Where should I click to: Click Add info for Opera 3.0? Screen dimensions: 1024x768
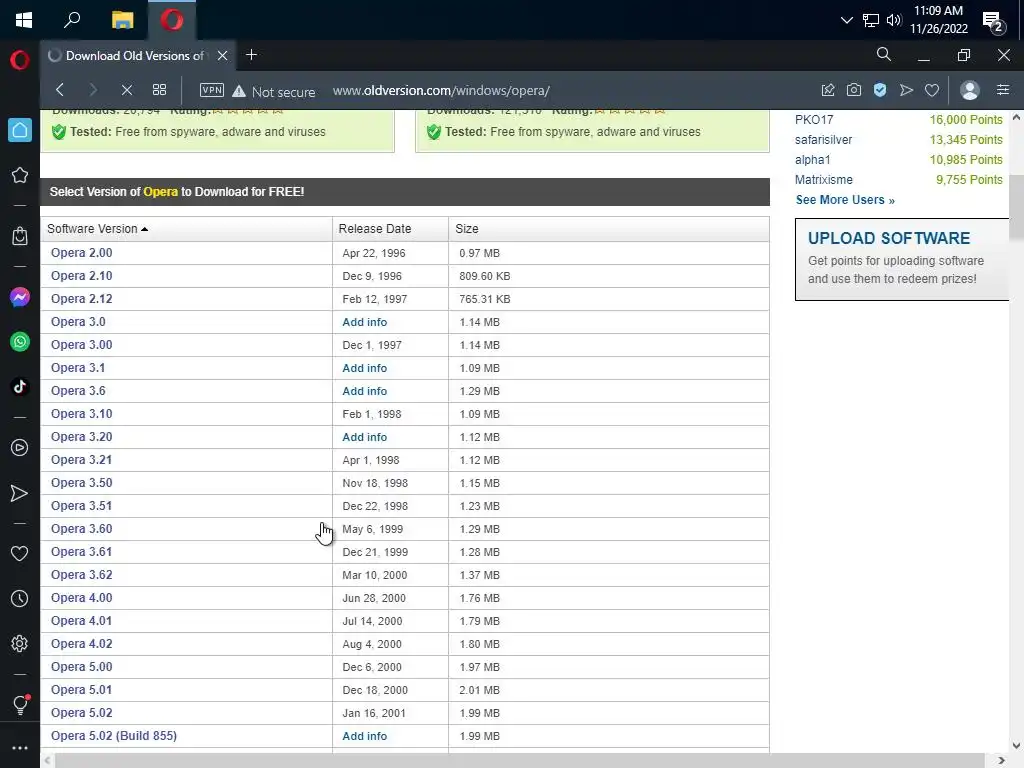pyautogui.click(x=364, y=322)
